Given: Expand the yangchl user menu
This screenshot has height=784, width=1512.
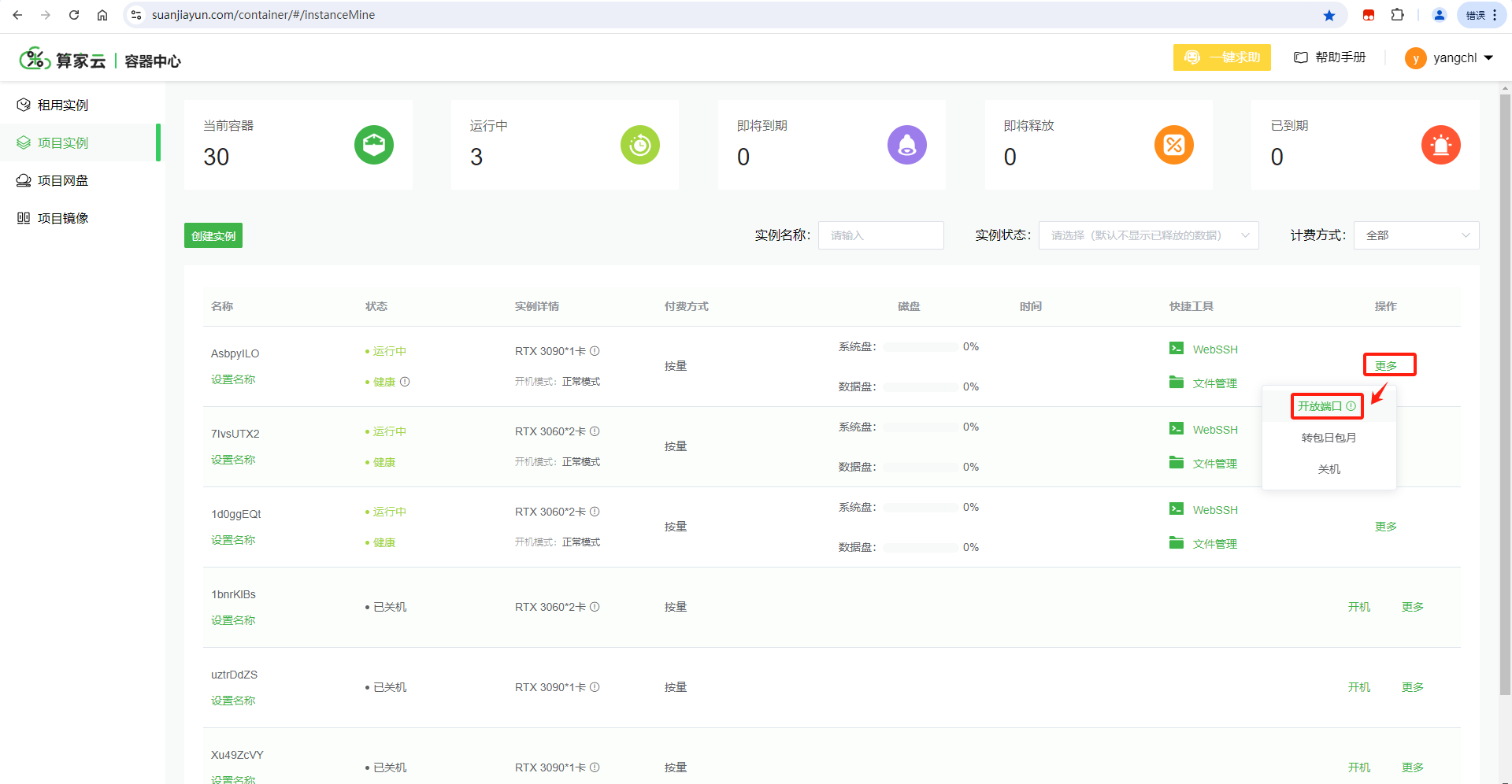Looking at the screenshot, I should (x=1449, y=57).
